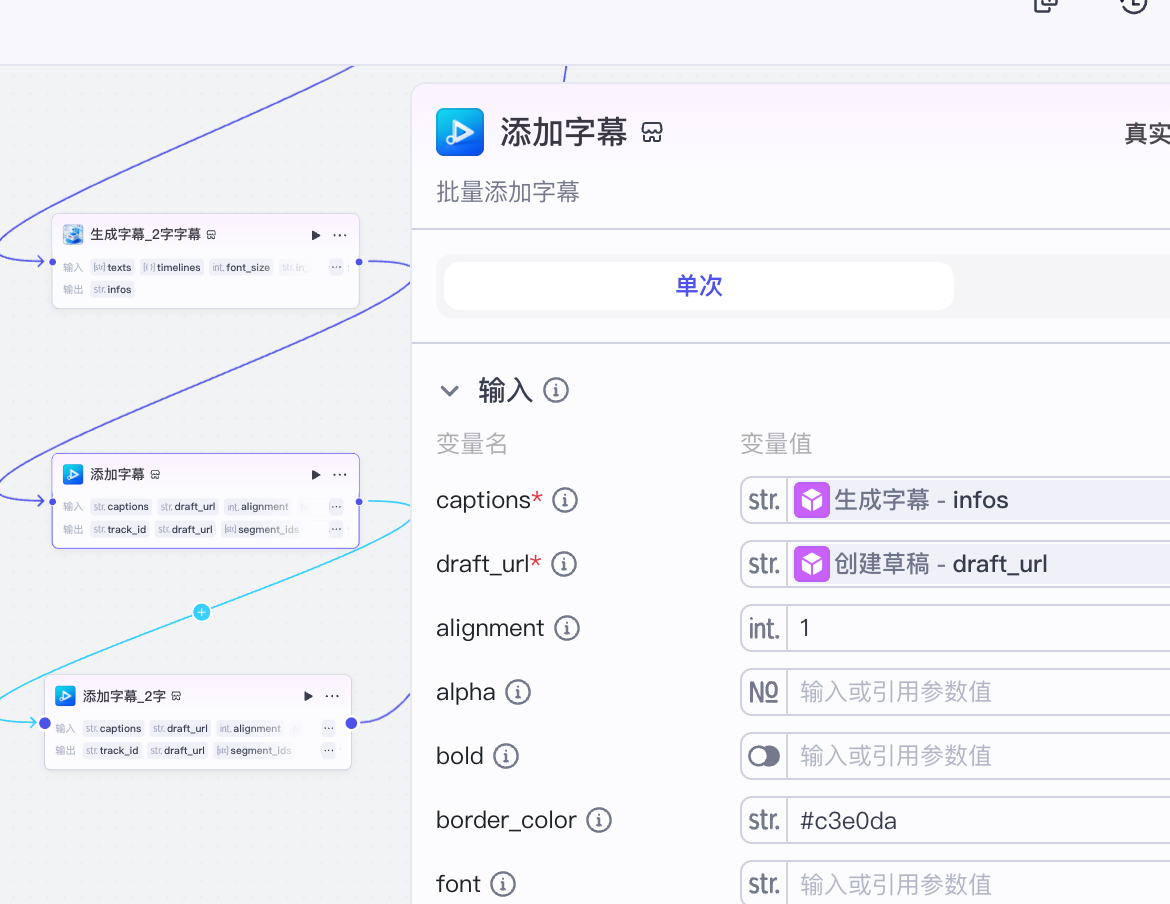Open more options on 生成字幕_2字字幕 node

point(340,235)
